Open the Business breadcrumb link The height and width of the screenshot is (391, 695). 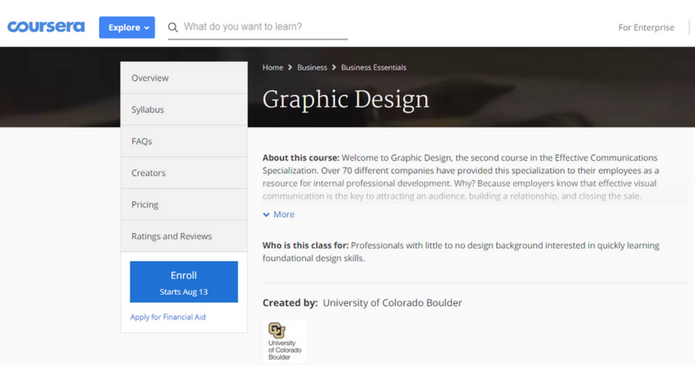point(312,67)
